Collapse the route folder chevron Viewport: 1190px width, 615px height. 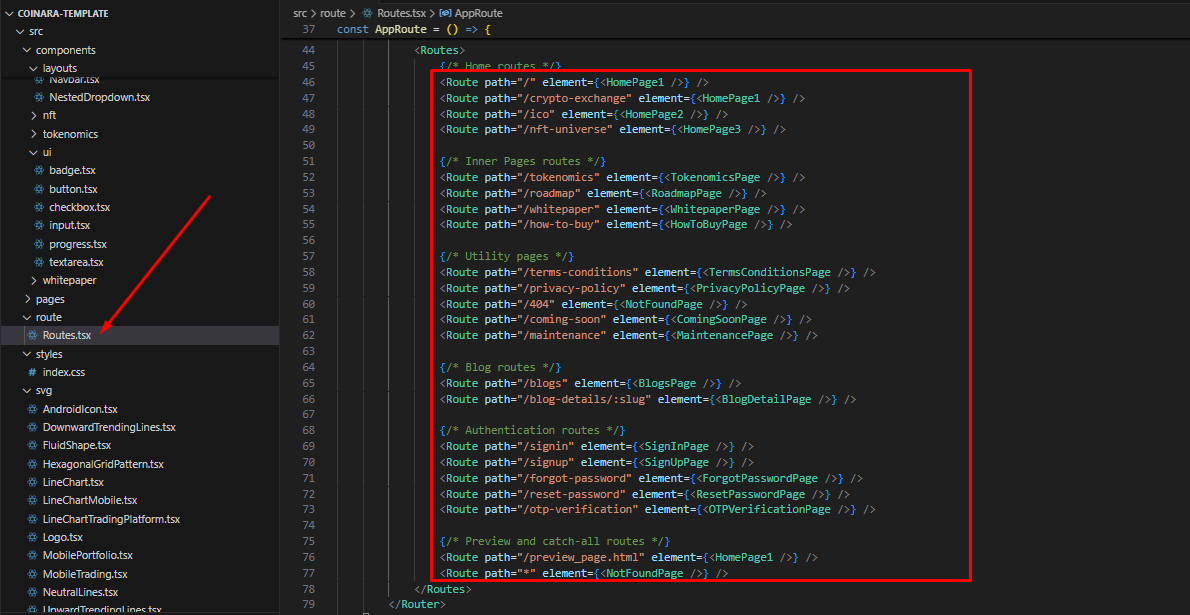[x=28, y=317]
